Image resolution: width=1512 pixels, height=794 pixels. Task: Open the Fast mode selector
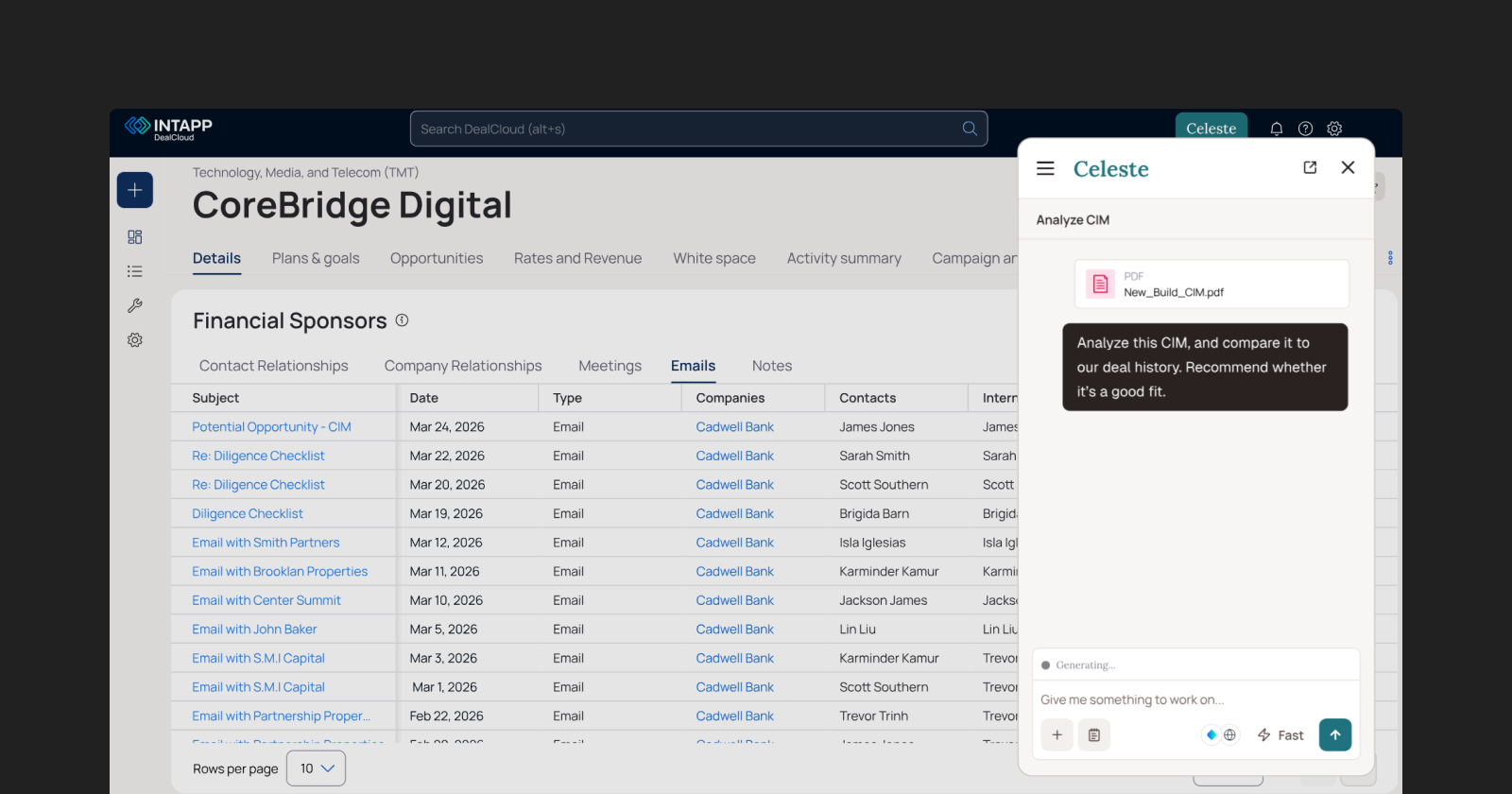1280,735
